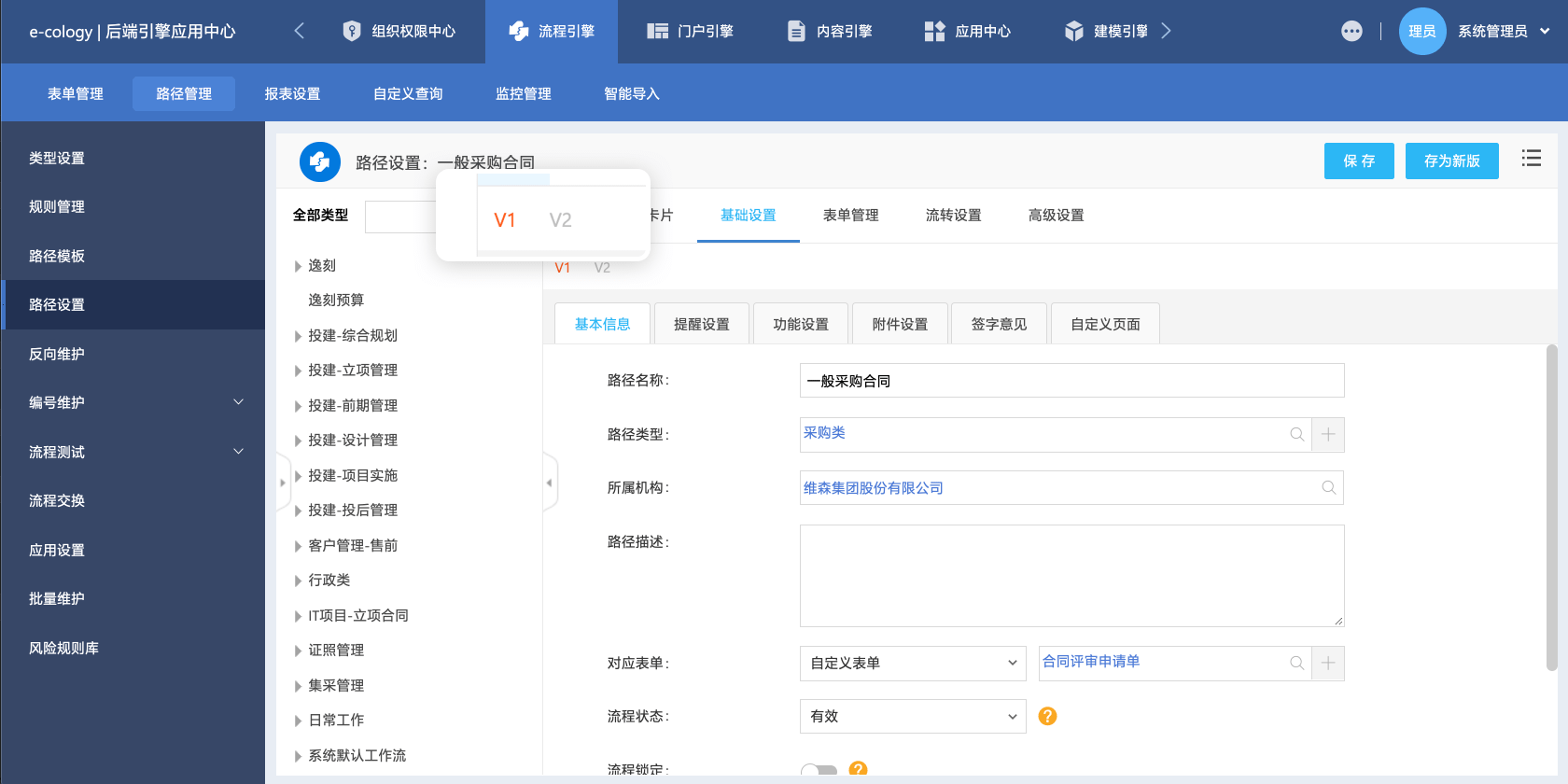Click the 存为新版 button
The width and height of the screenshot is (1568, 784).
tap(1452, 161)
